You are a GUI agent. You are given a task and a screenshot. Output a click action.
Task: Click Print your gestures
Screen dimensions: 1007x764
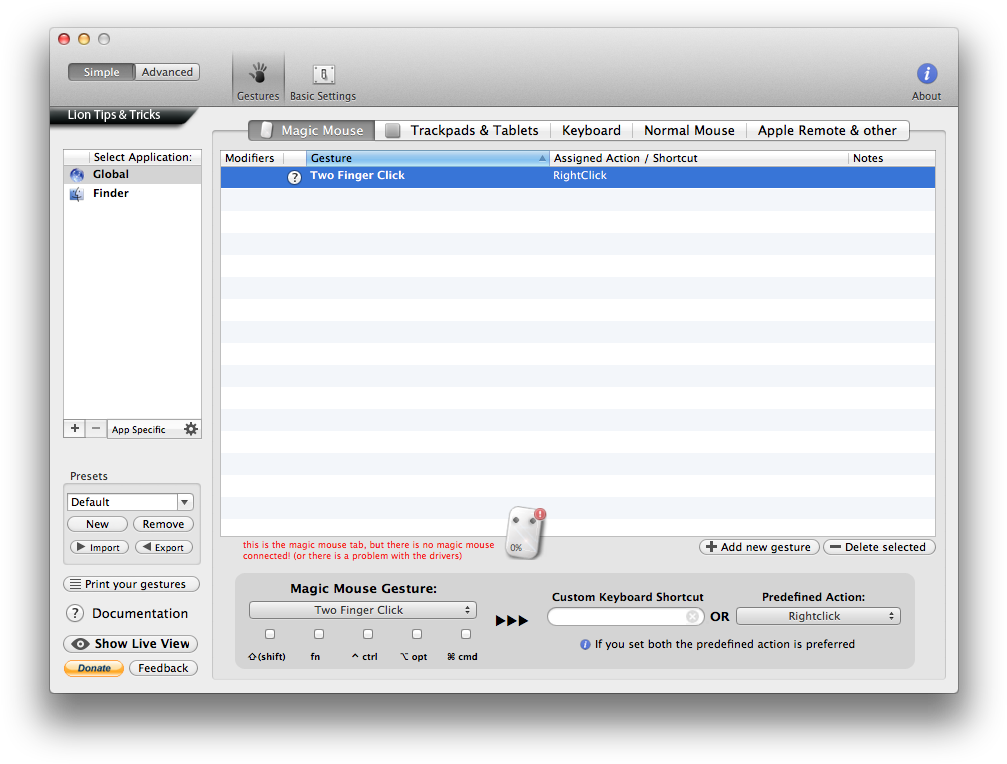pyautogui.click(x=131, y=584)
